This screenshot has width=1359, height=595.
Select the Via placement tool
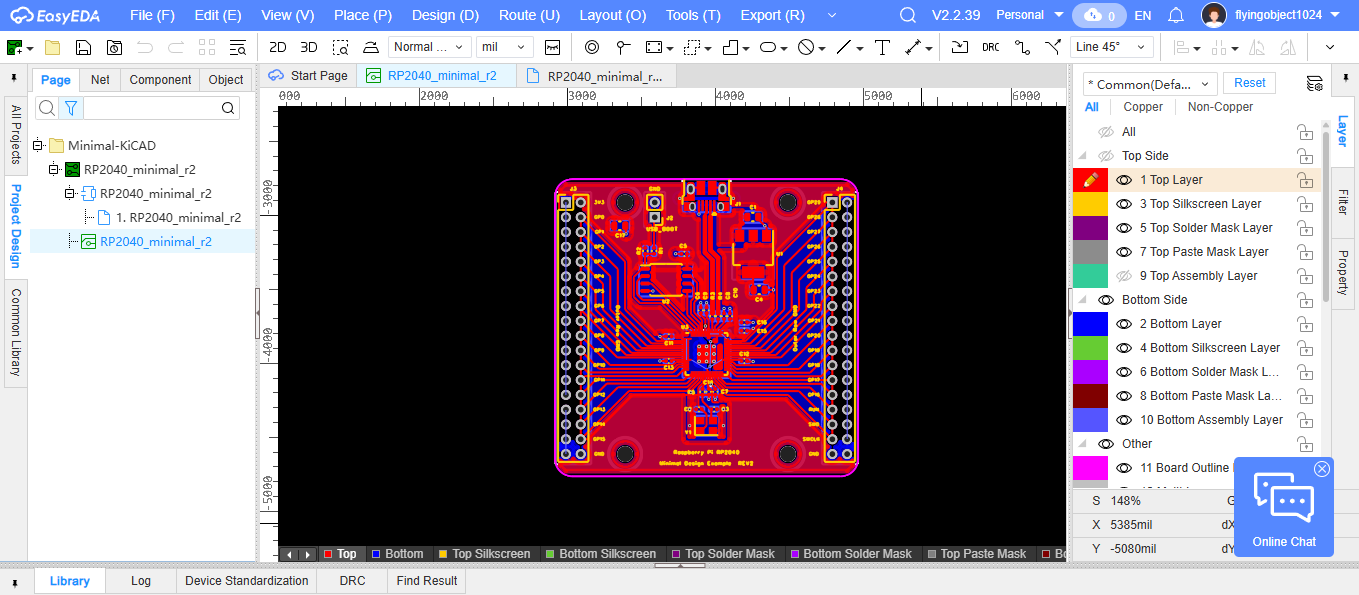point(591,47)
